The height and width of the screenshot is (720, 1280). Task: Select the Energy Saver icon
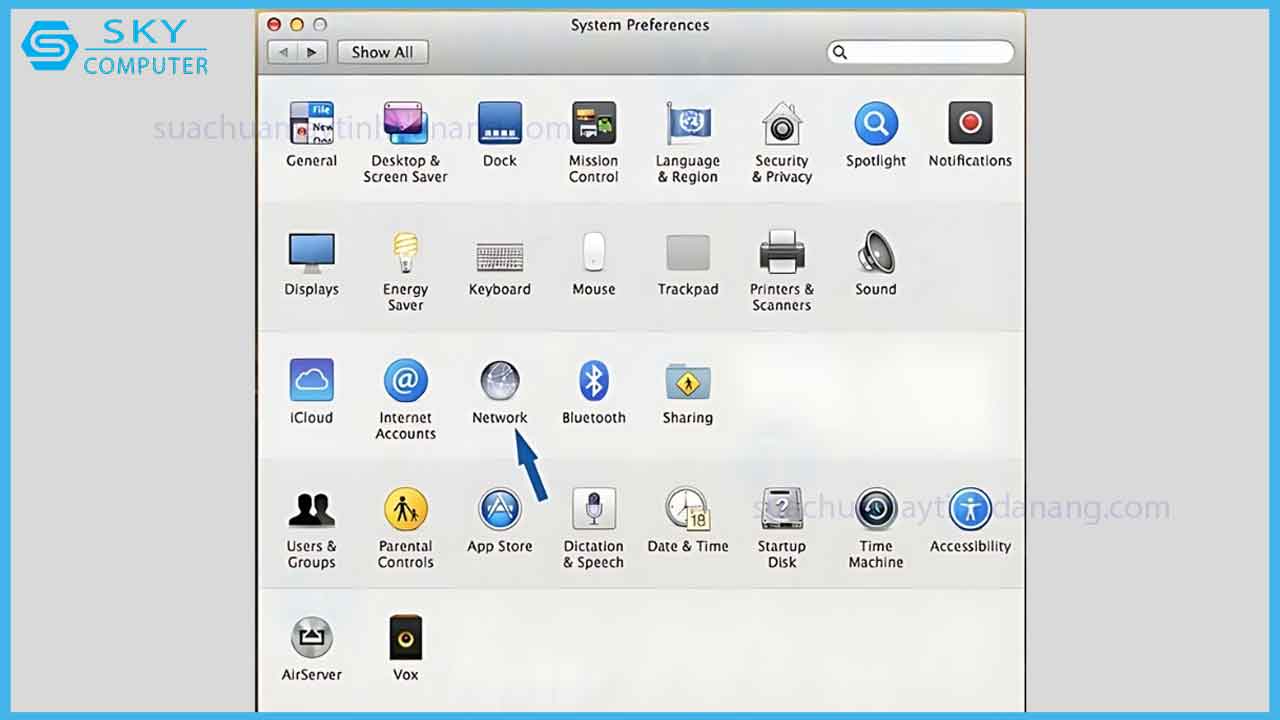[405, 254]
